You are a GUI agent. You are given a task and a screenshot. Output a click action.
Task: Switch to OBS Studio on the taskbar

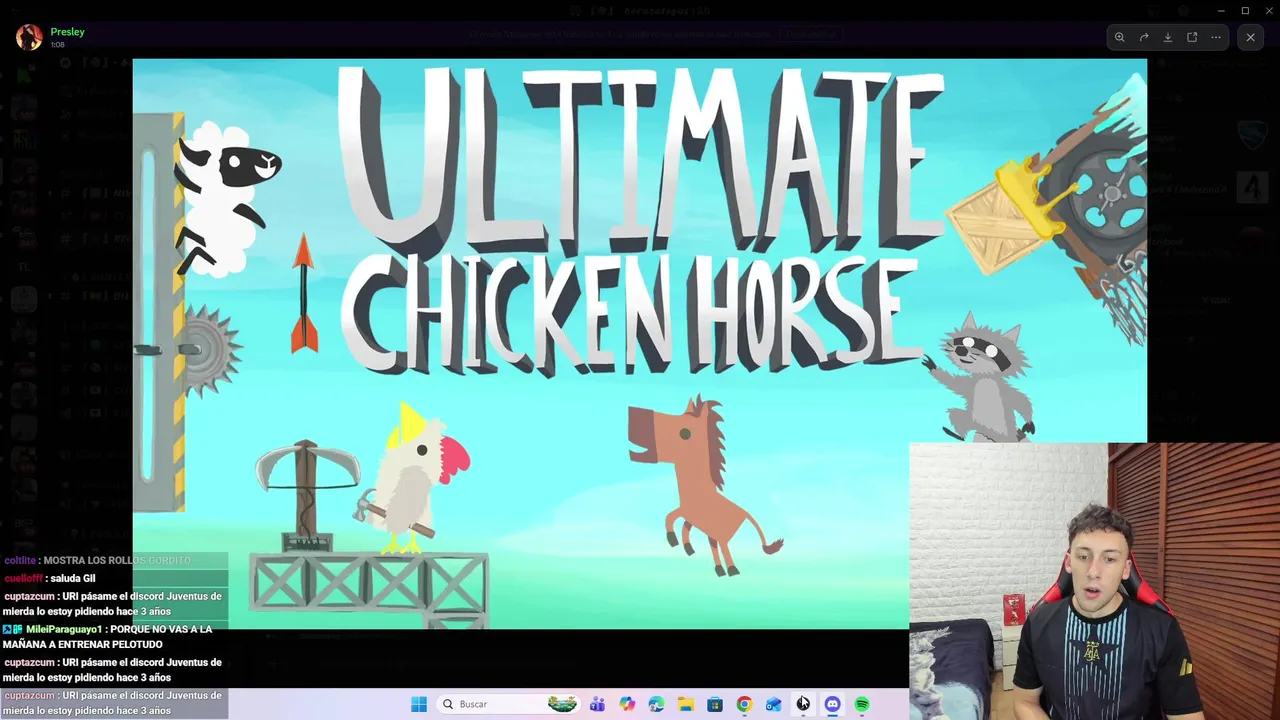(803, 704)
